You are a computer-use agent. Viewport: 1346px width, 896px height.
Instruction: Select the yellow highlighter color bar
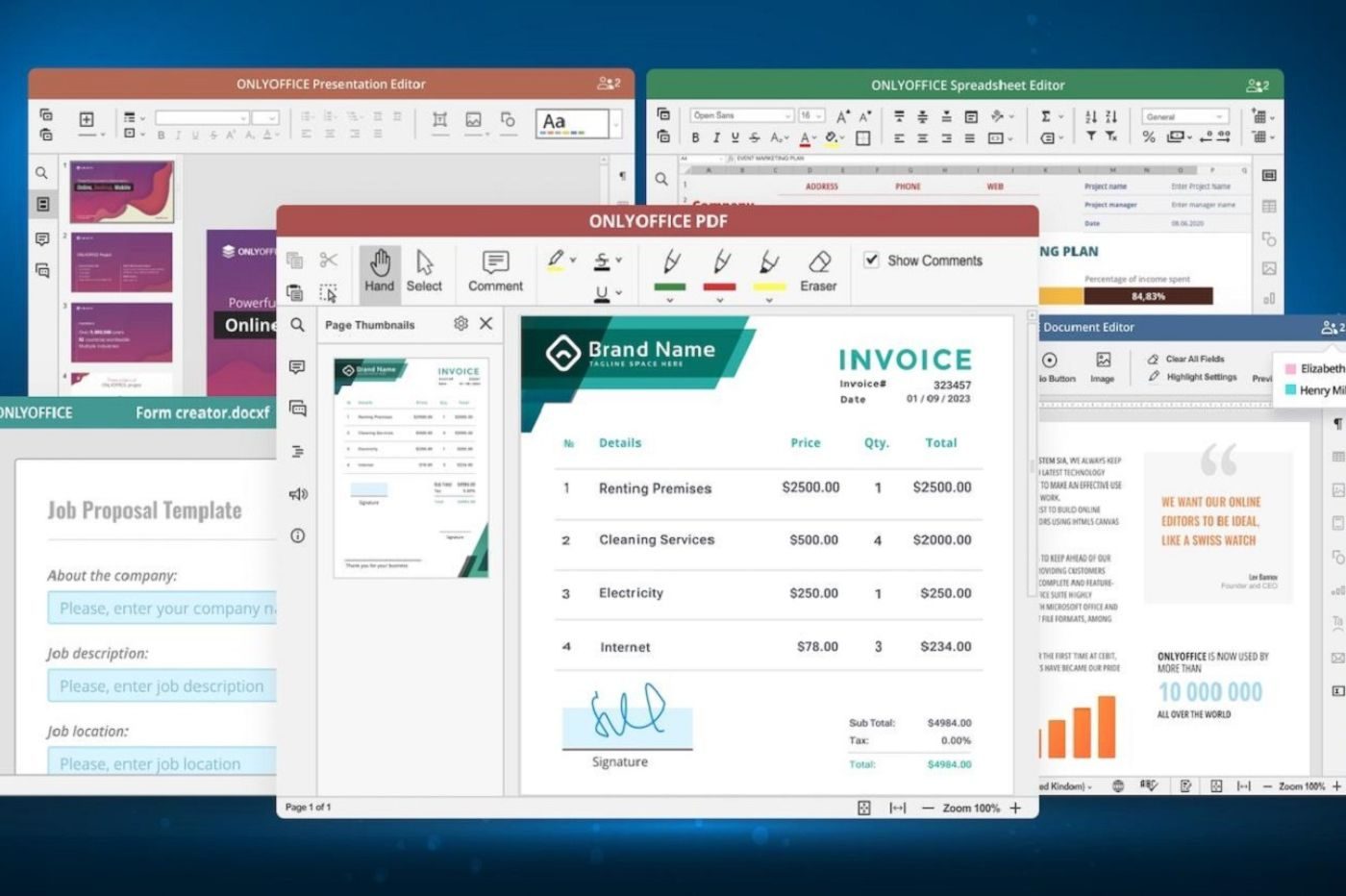tap(769, 286)
